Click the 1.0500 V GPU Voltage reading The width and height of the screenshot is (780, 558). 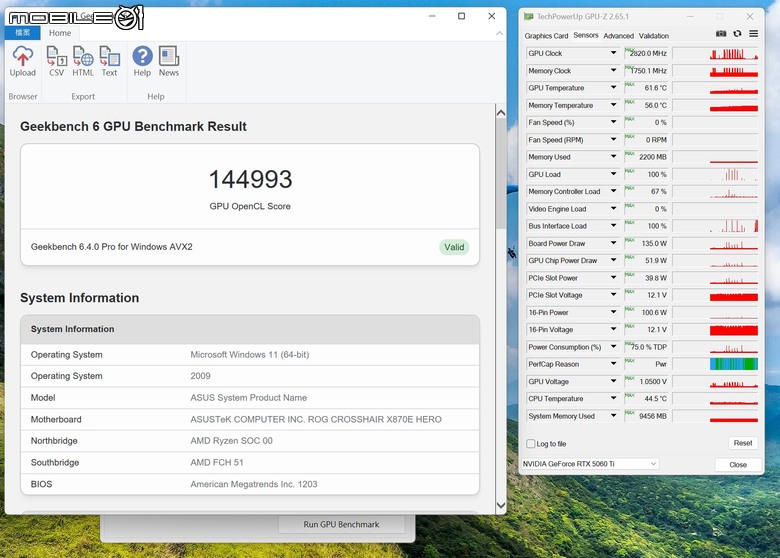click(653, 381)
